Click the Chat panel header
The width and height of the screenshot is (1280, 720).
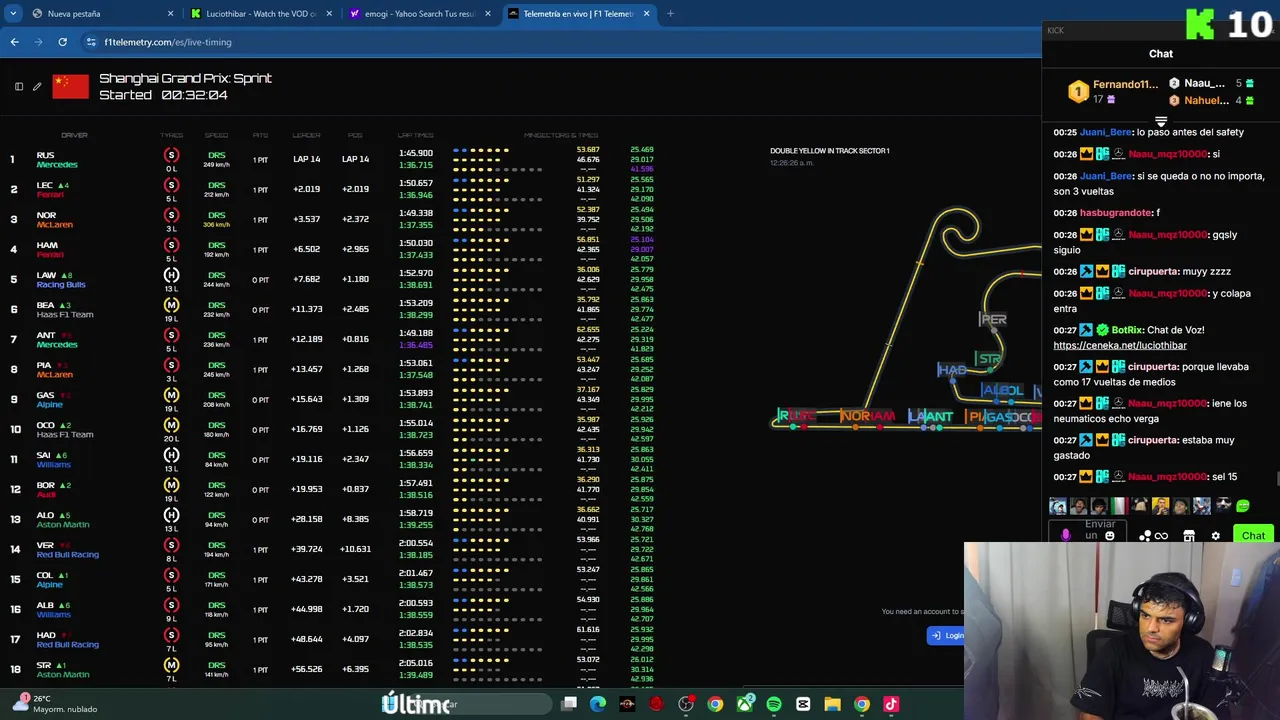[1161, 54]
